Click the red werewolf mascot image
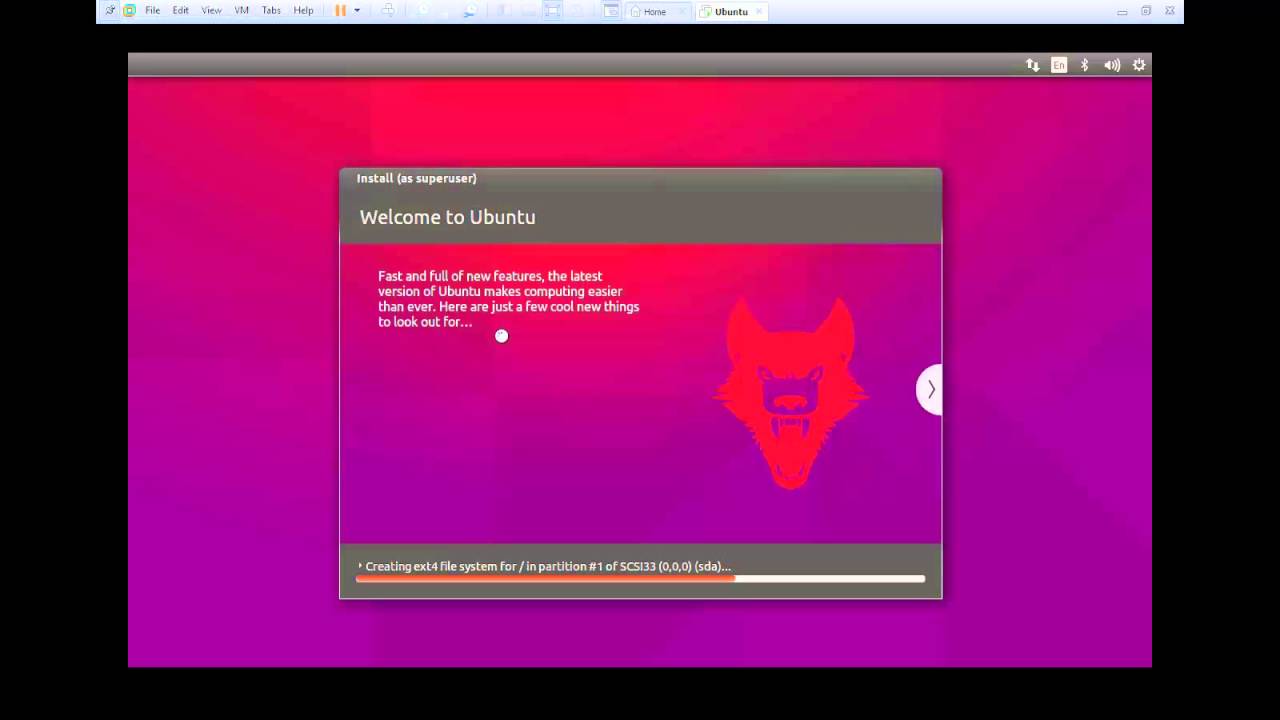This screenshot has width=1280, height=720. click(790, 393)
